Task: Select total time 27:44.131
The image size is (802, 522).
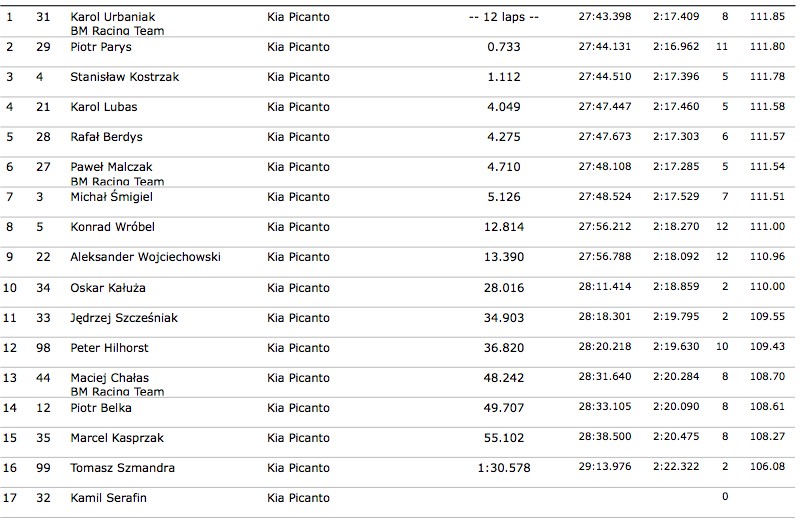Action: point(604,47)
